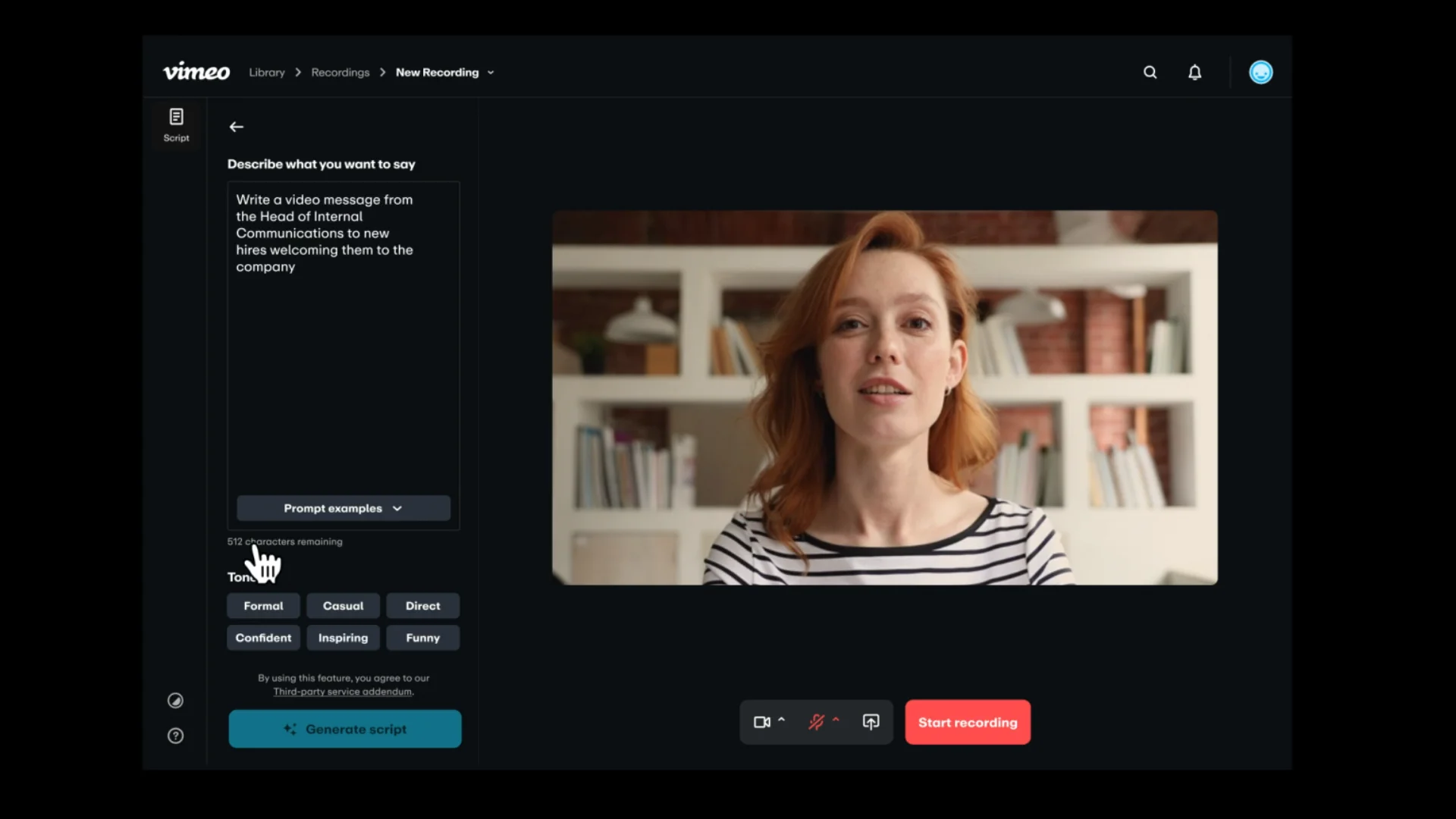The height and width of the screenshot is (819, 1456).
Task: Select the Formal tone
Action: tap(263, 606)
